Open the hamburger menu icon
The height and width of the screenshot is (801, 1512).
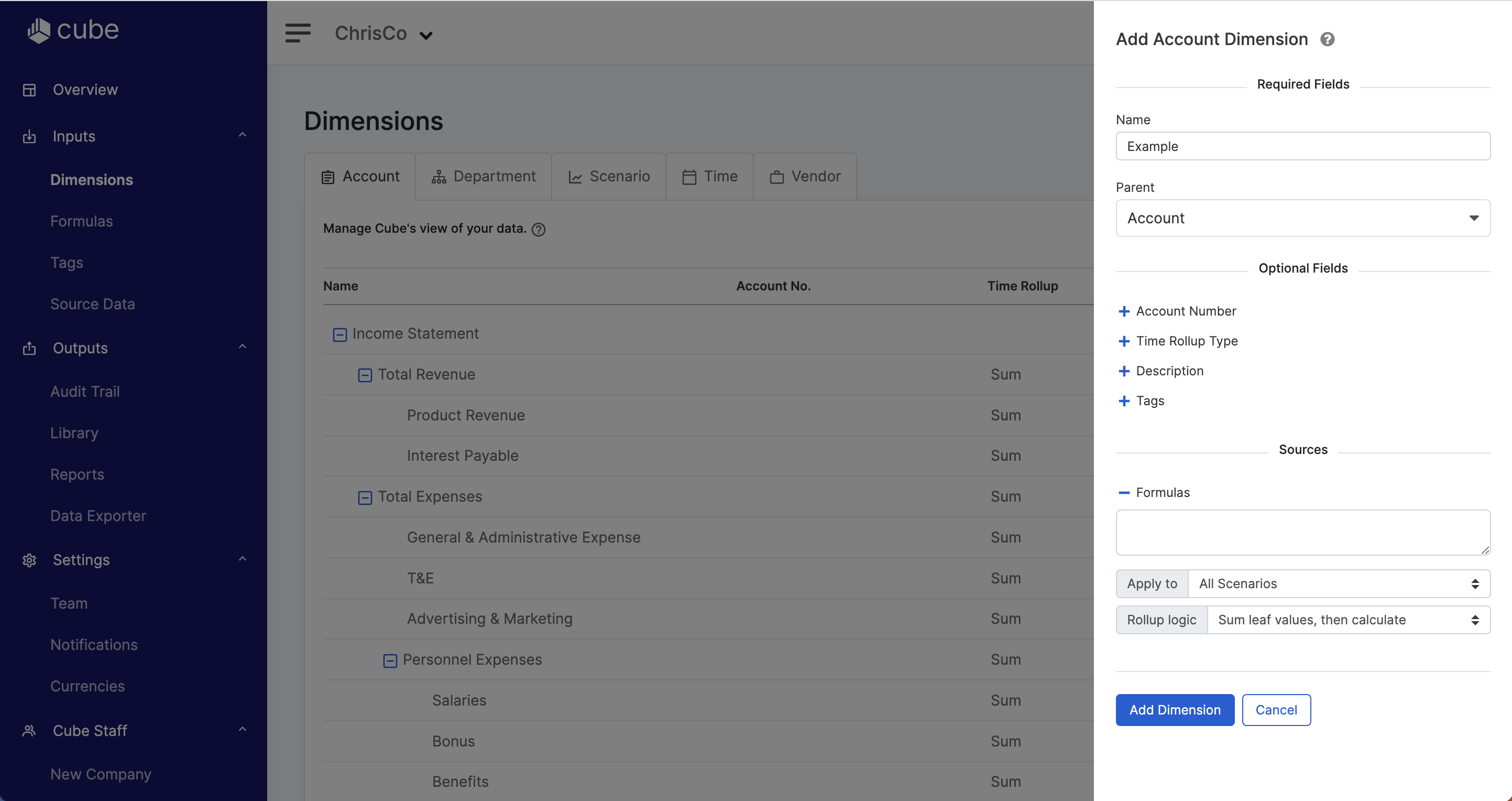(x=298, y=34)
